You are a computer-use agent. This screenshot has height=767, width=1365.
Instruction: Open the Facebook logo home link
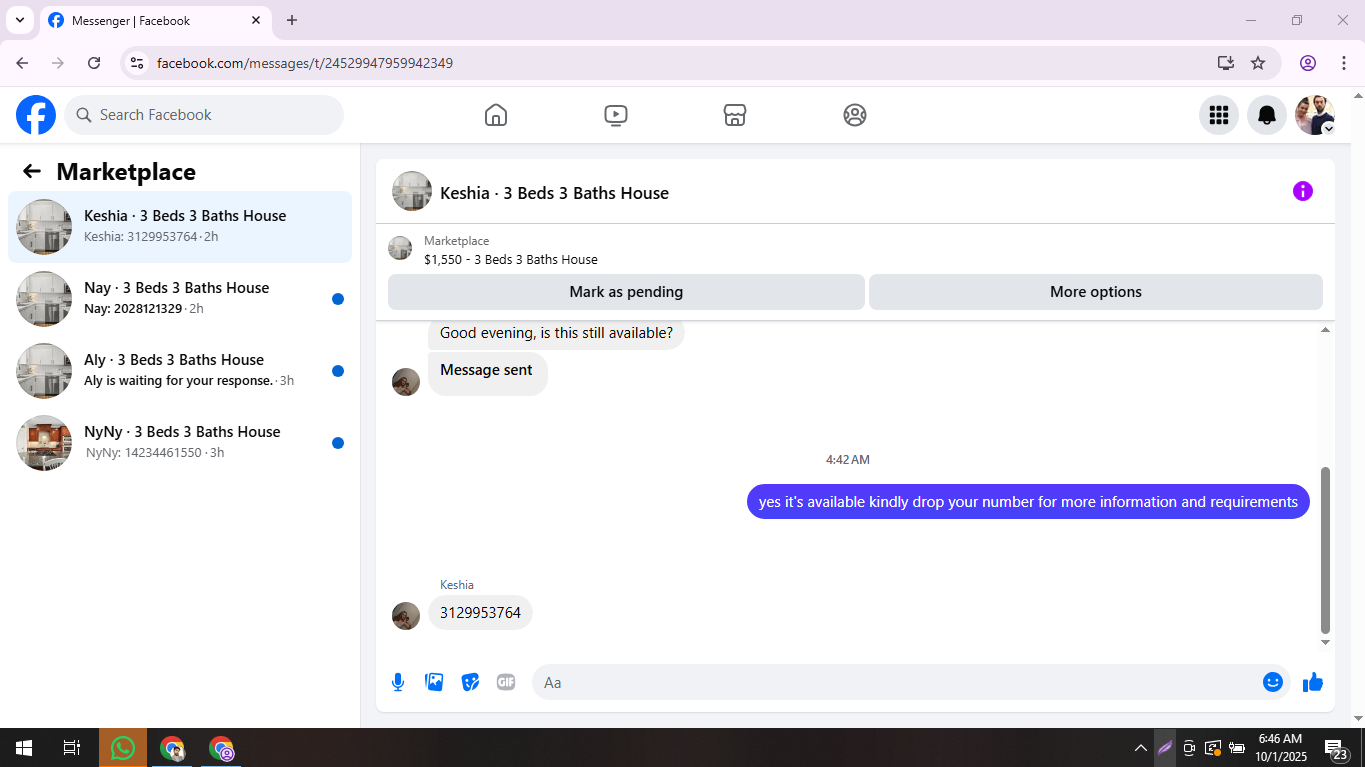point(36,115)
